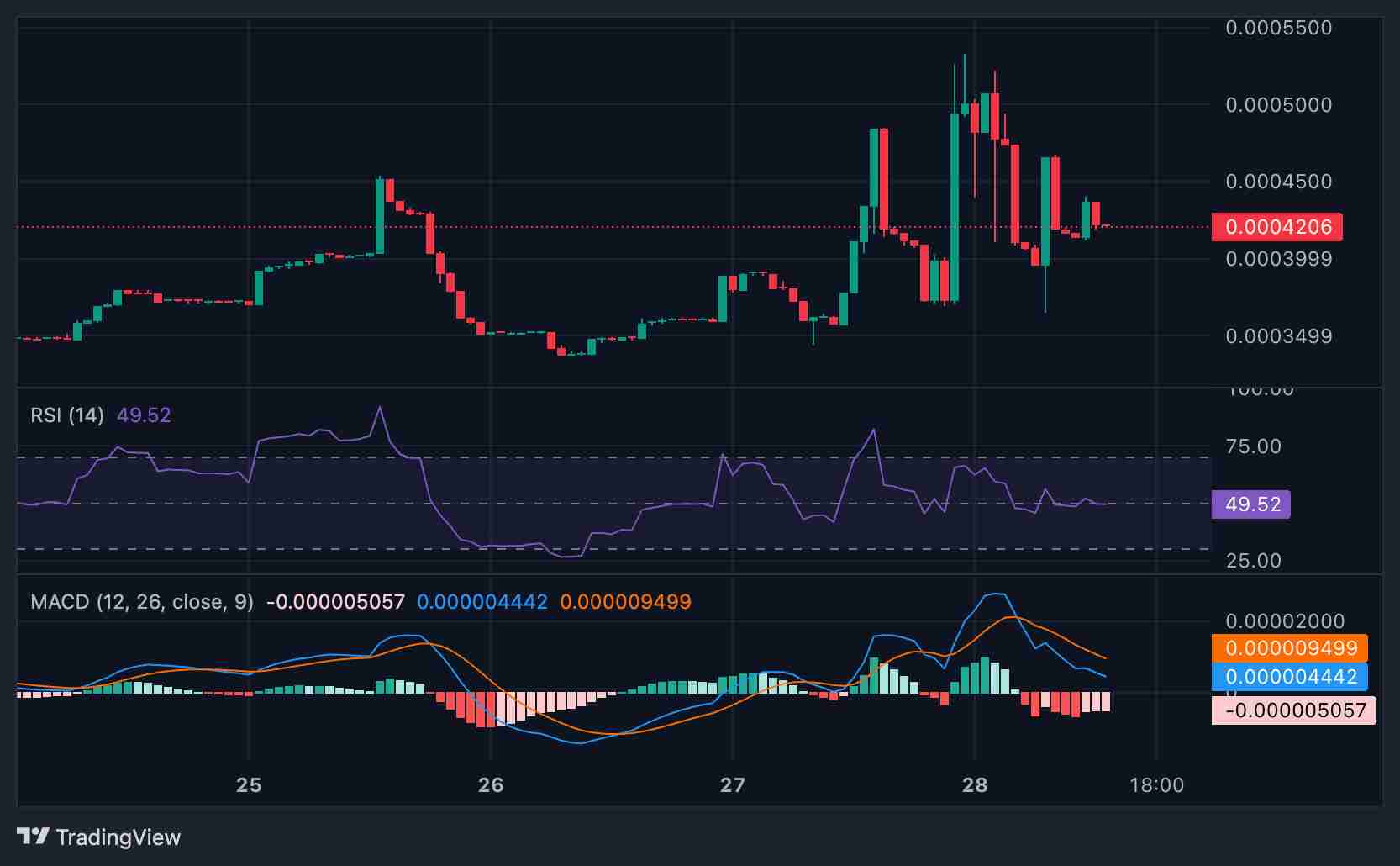
Task: Toggle the dotted price line at 0.0004206
Action: tap(588, 227)
